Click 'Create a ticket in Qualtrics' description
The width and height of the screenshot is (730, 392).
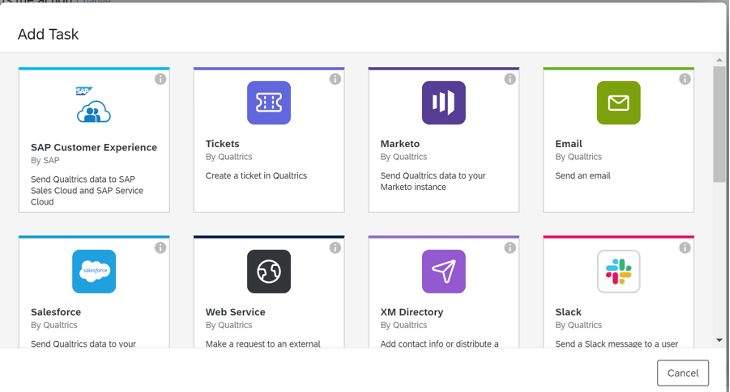256,176
